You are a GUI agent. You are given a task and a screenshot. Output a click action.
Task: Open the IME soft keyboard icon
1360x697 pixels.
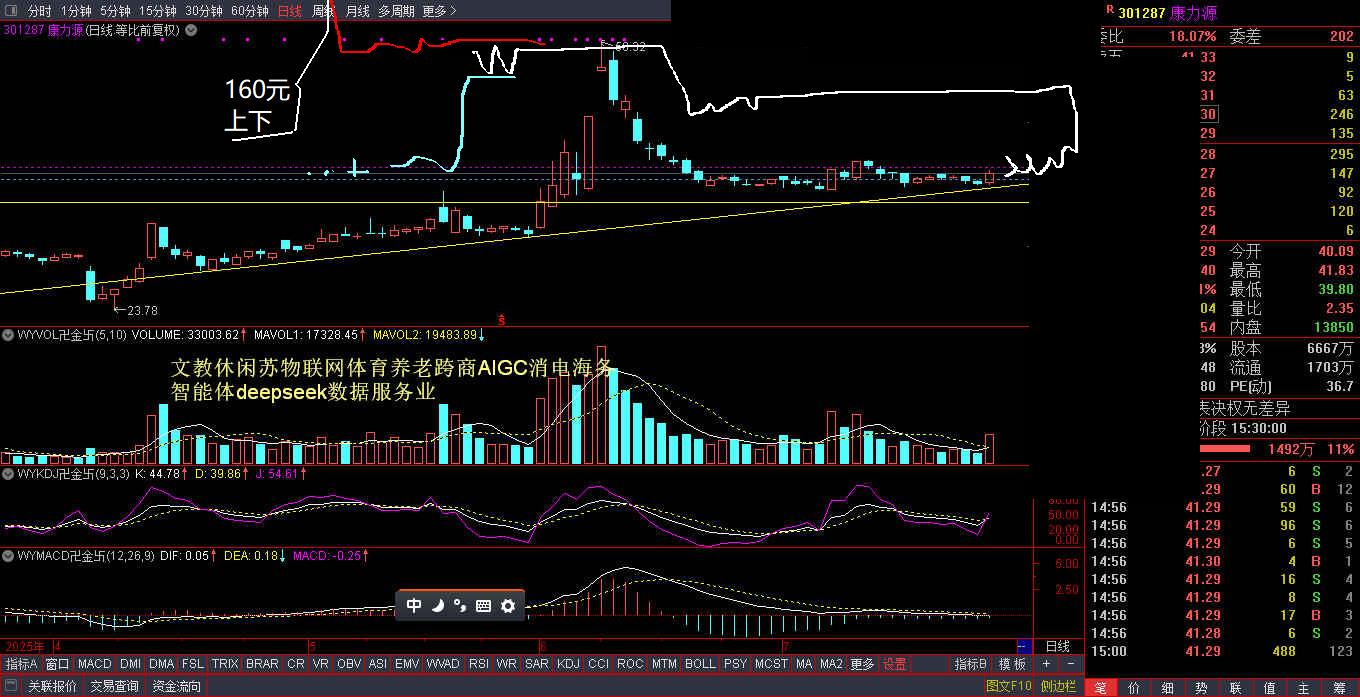[483, 605]
